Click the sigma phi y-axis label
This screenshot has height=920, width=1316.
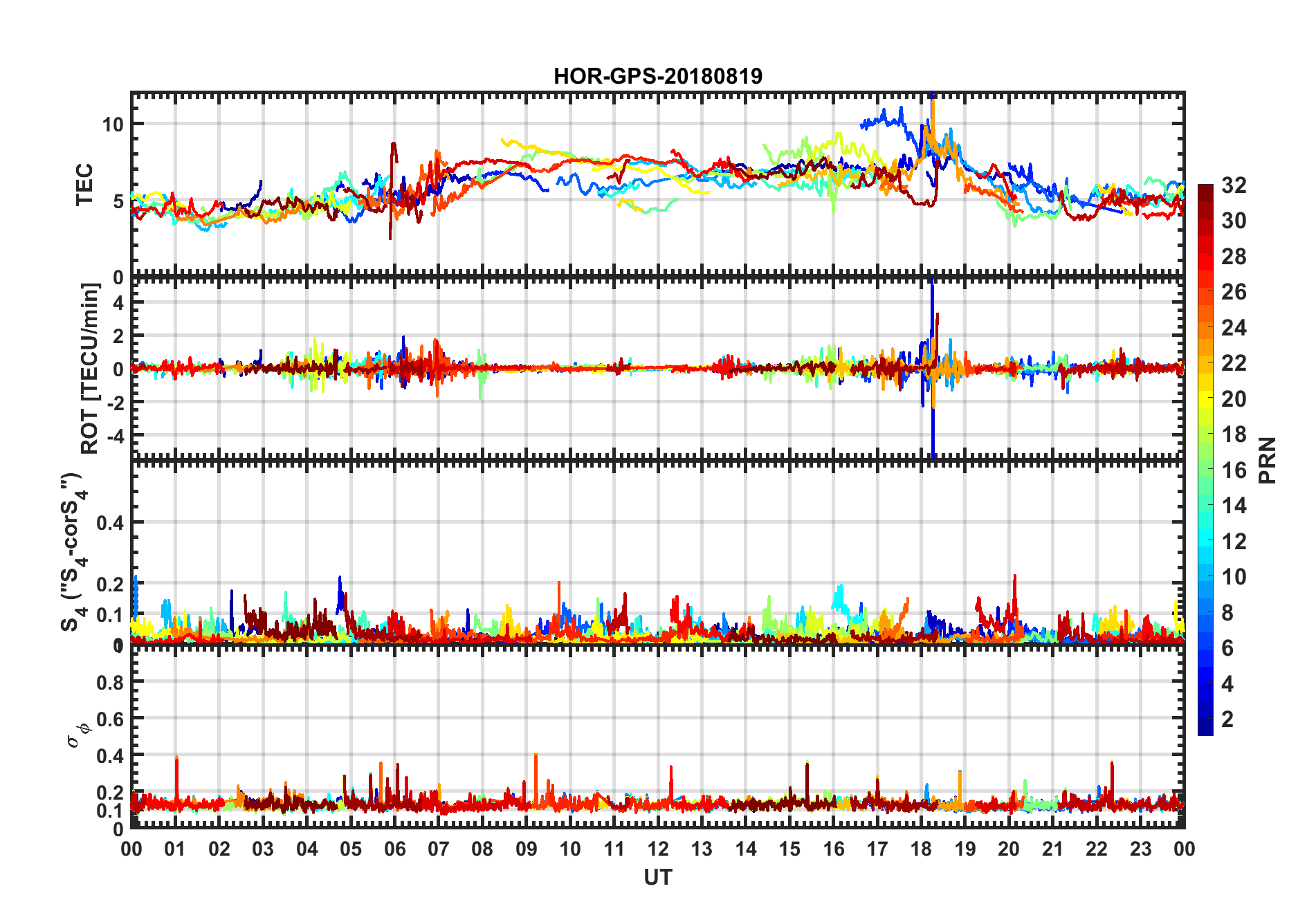78,735
